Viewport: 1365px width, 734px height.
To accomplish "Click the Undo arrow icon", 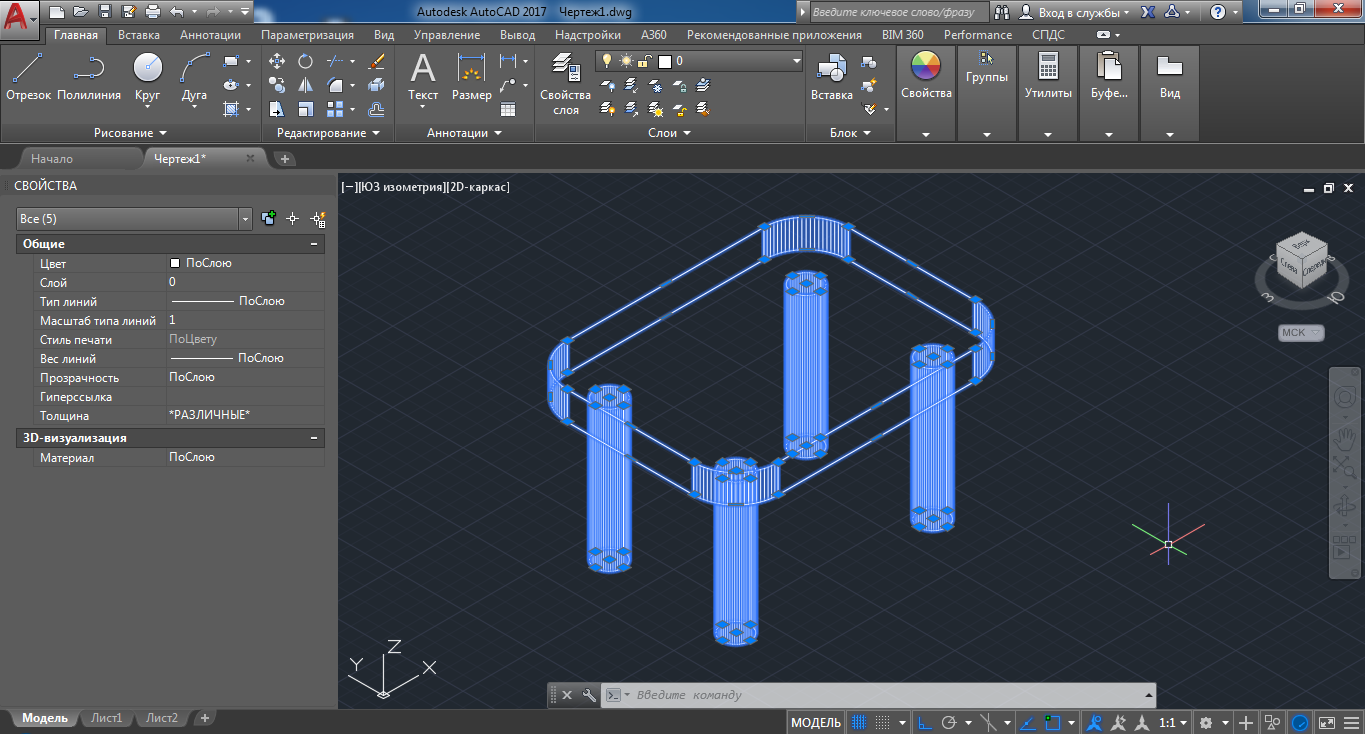I will coord(177,12).
